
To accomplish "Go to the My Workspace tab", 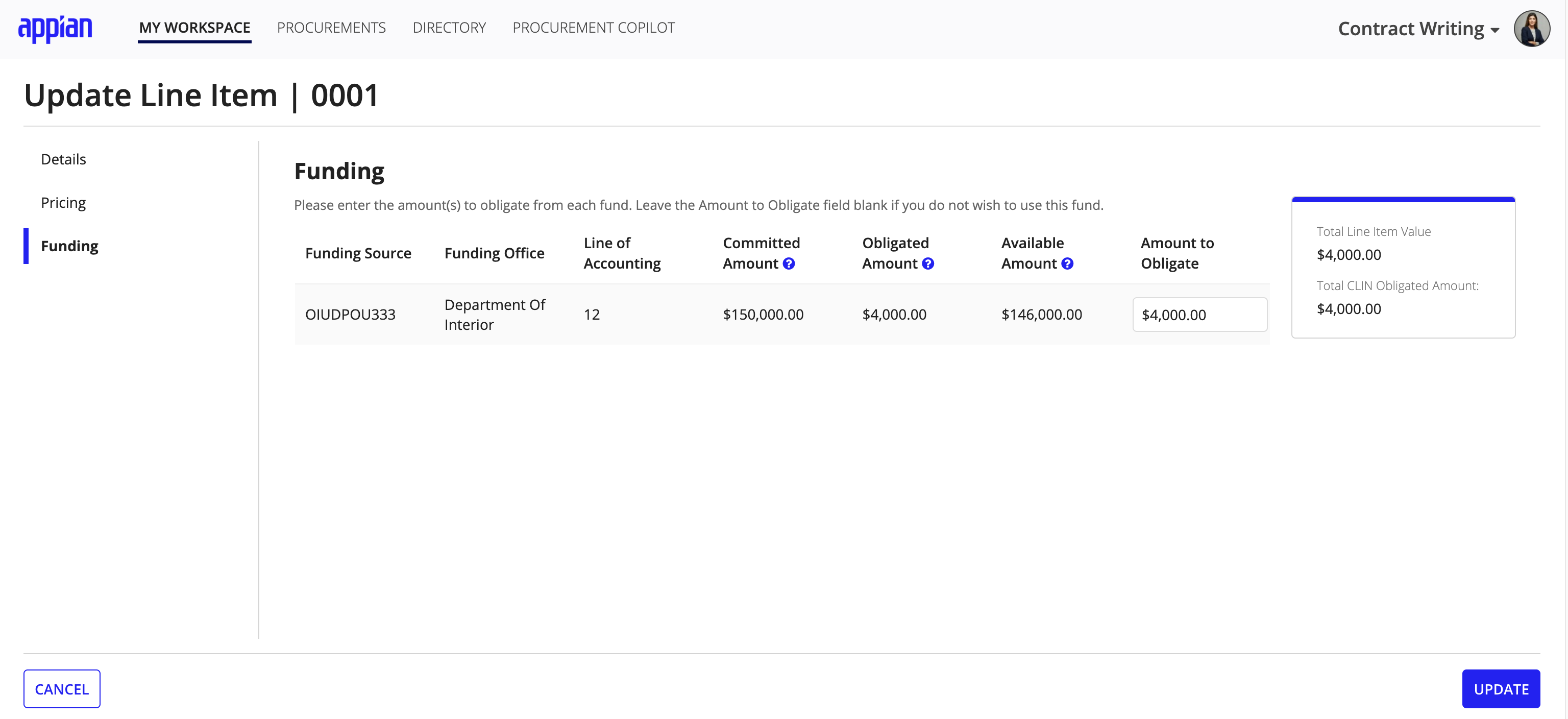I will click(x=195, y=28).
